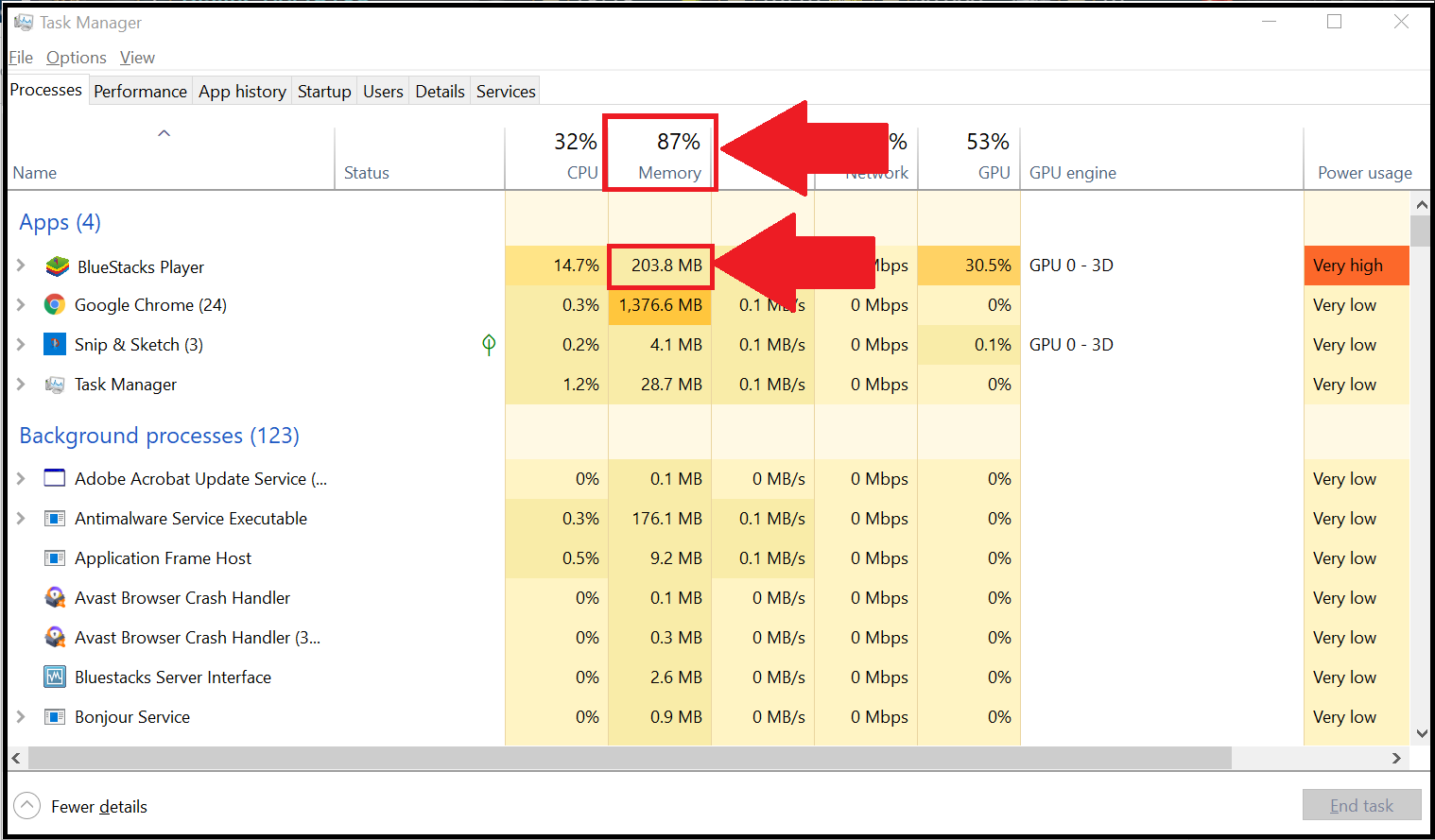Click the green leaf suspended status icon
Viewport: 1435px width, 840px height.
coord(489,344)
